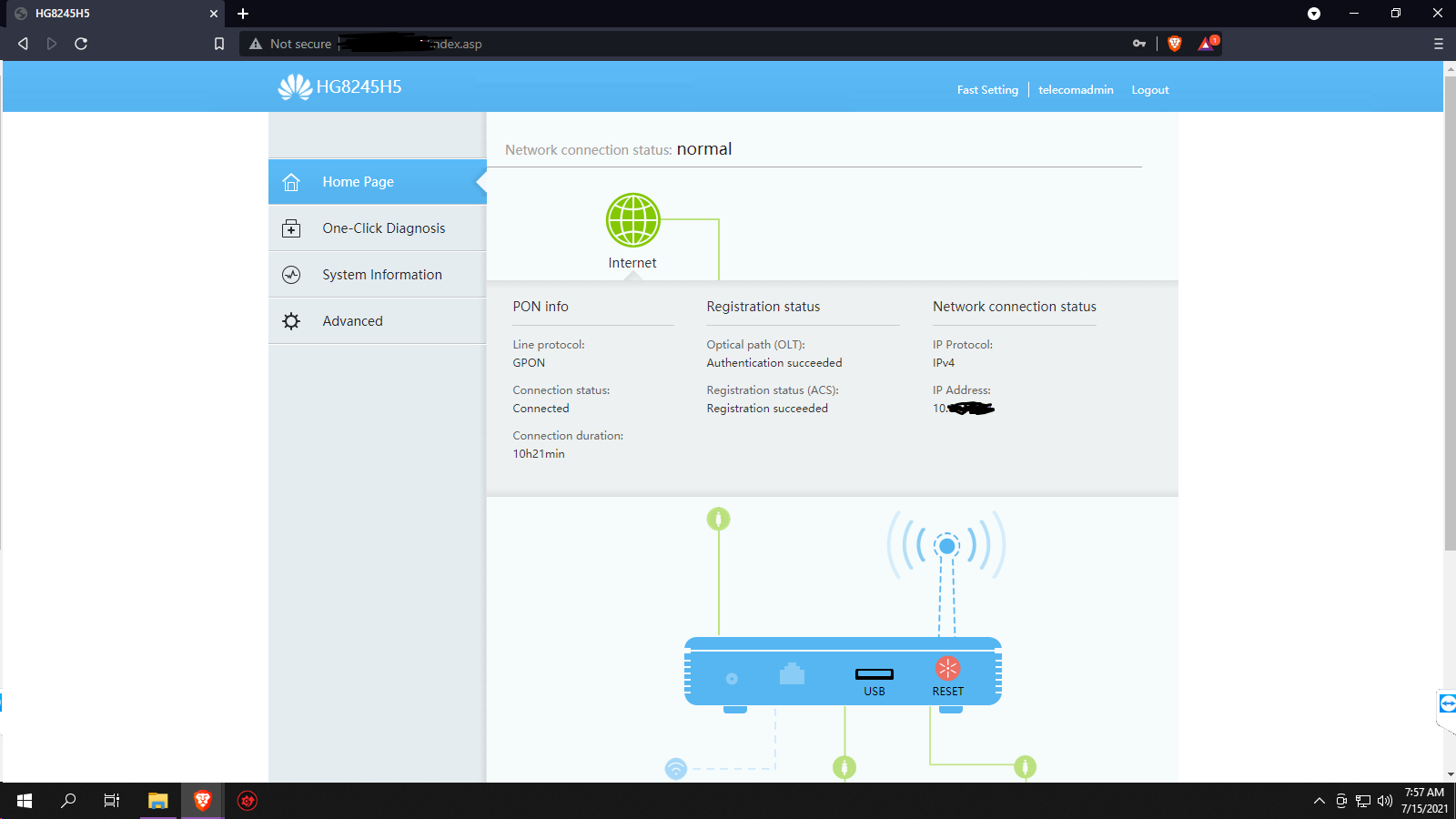This screenshot has height=819, width=1456.
Task: Click the Huawei logo in header
Action: (x=295, y=87)
